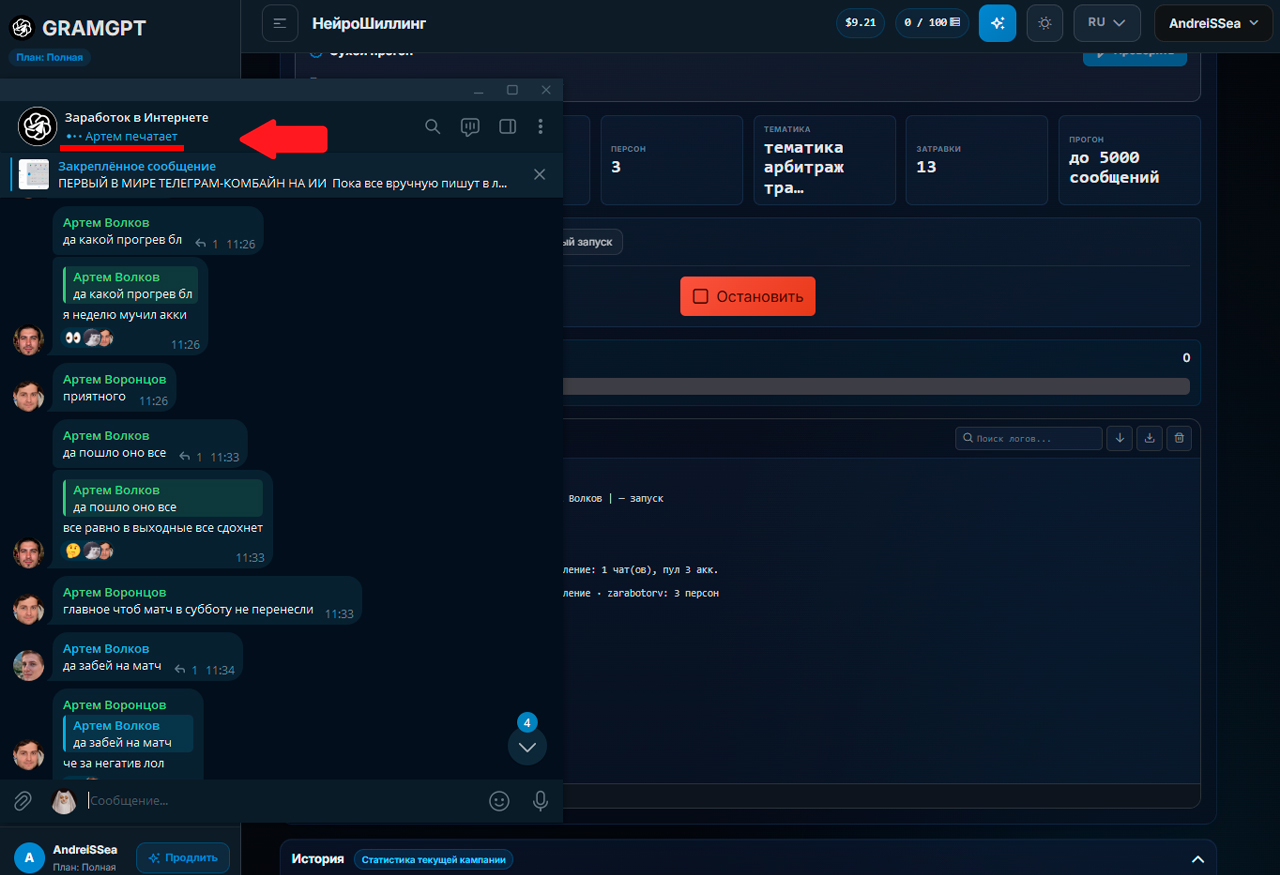
Task: Click eyes emoji reaction on 'я неделю мучил акки'
Action: [72, 338]
